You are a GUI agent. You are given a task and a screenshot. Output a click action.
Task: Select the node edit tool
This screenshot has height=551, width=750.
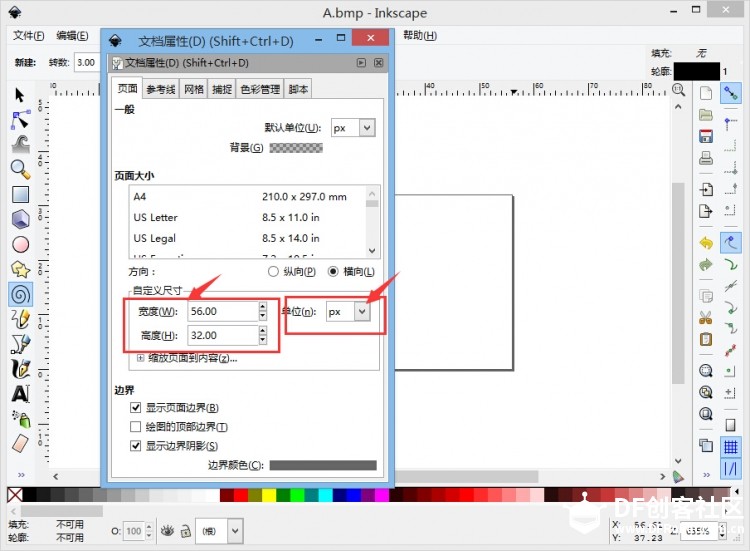pos(20,120)
